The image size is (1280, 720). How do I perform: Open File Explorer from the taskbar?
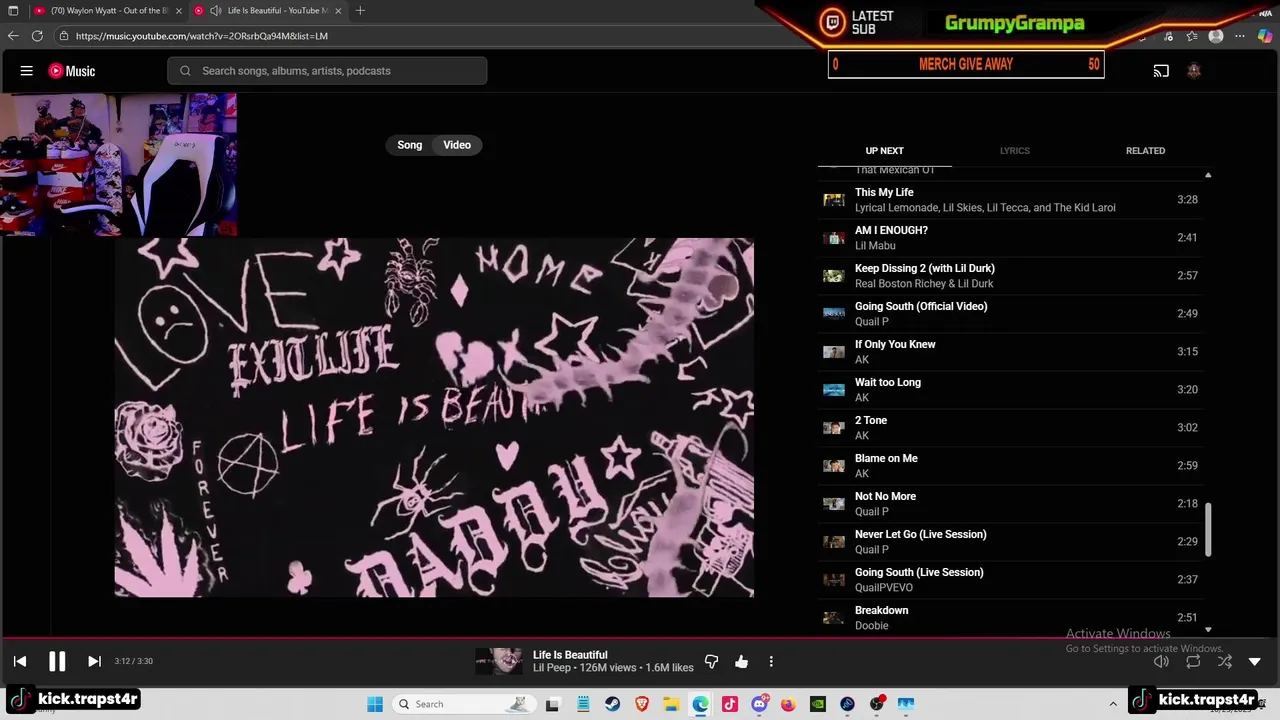click(x=672, y=704)
